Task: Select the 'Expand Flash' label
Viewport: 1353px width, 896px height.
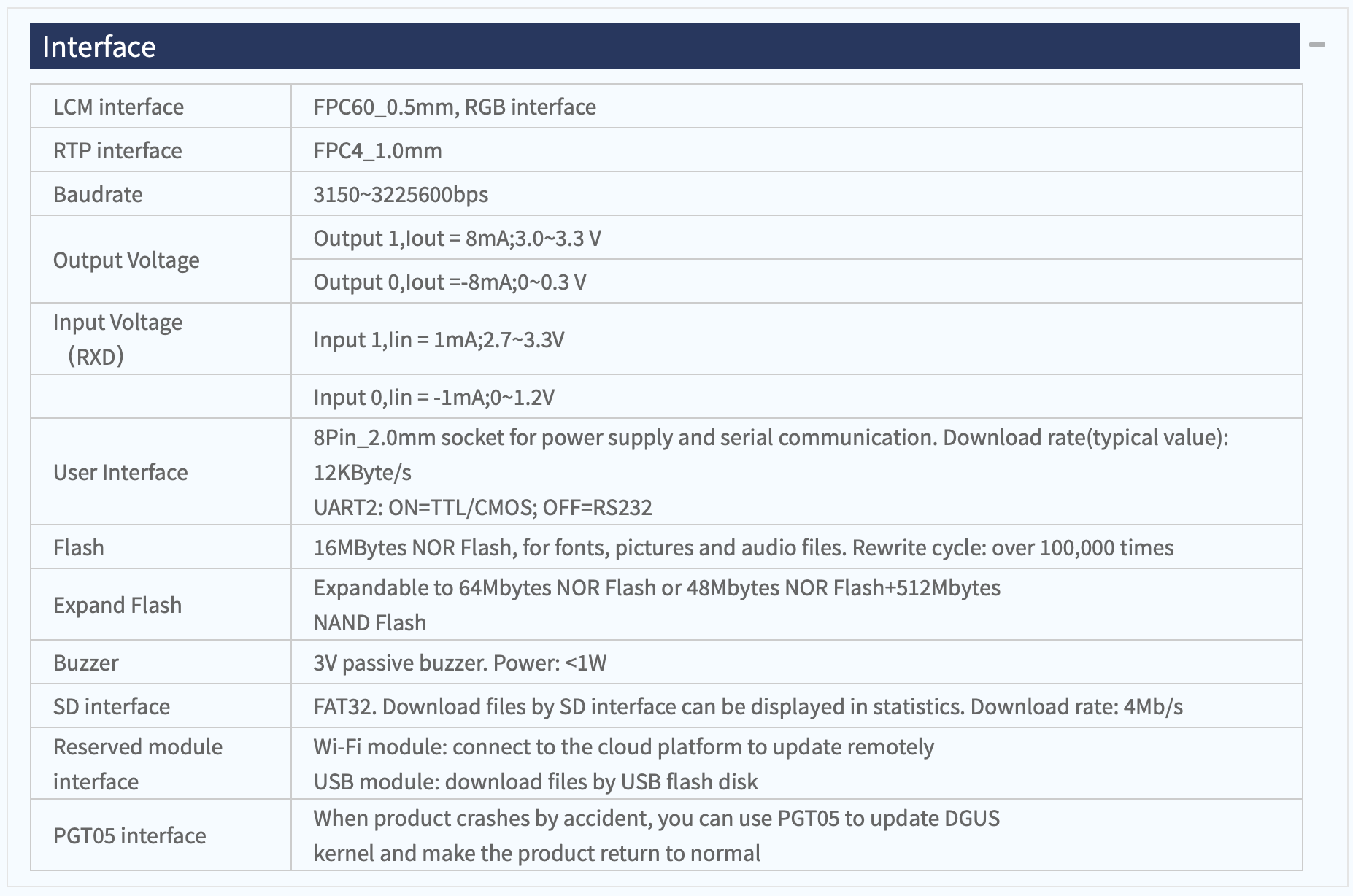Action: pyautogui.click(x=117, y=606)
